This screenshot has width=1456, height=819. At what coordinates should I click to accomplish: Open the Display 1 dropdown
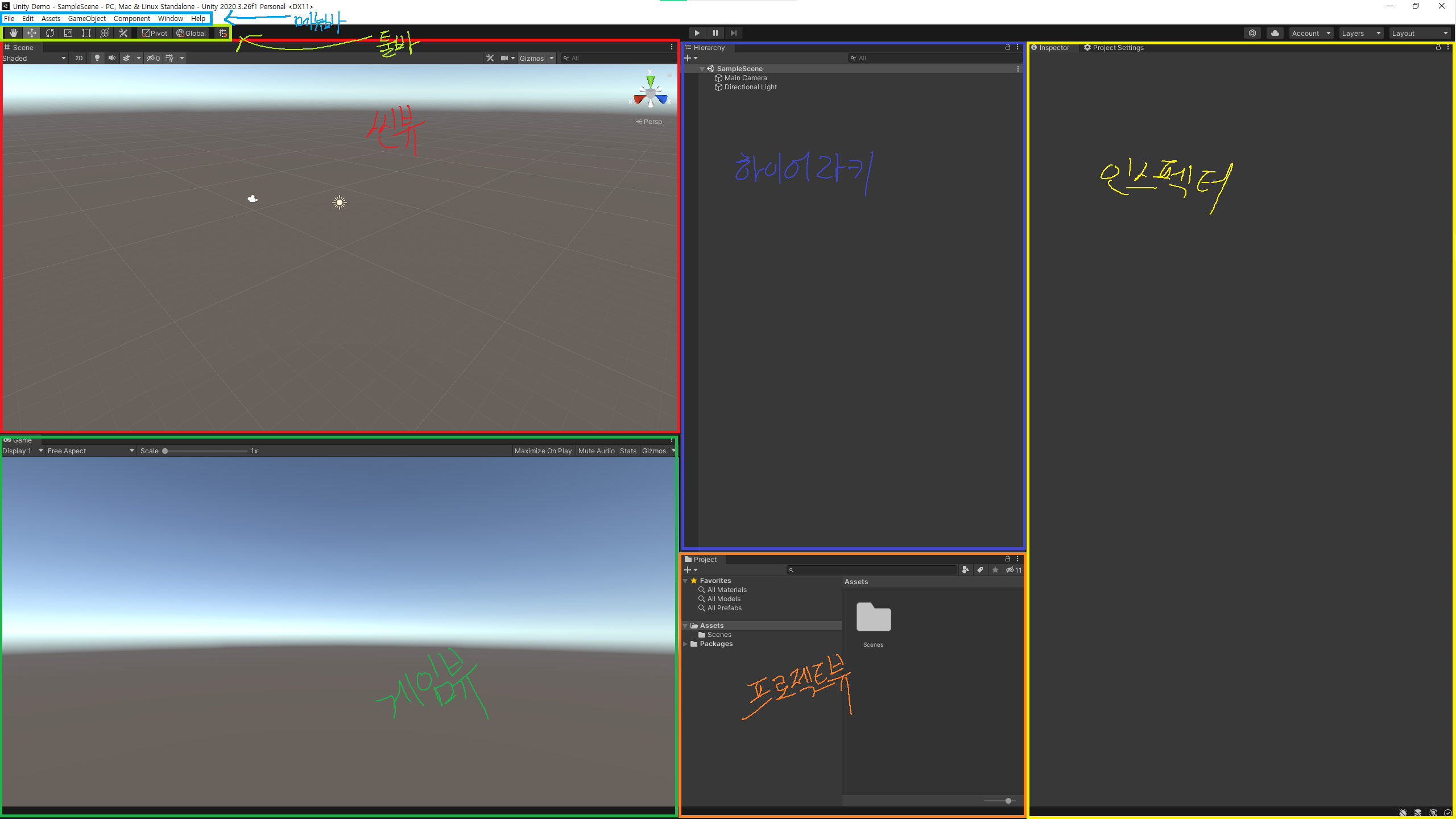(x=22, y=450)
